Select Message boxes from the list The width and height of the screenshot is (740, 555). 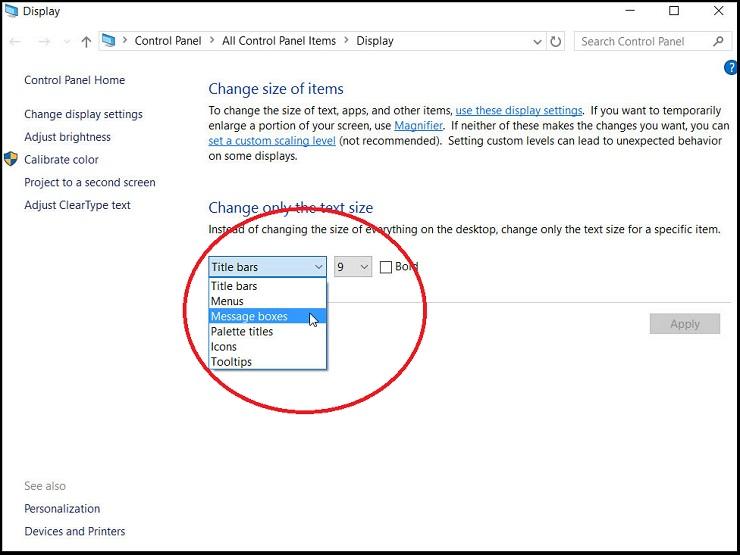pyautogui.click(x=249, y=316)
